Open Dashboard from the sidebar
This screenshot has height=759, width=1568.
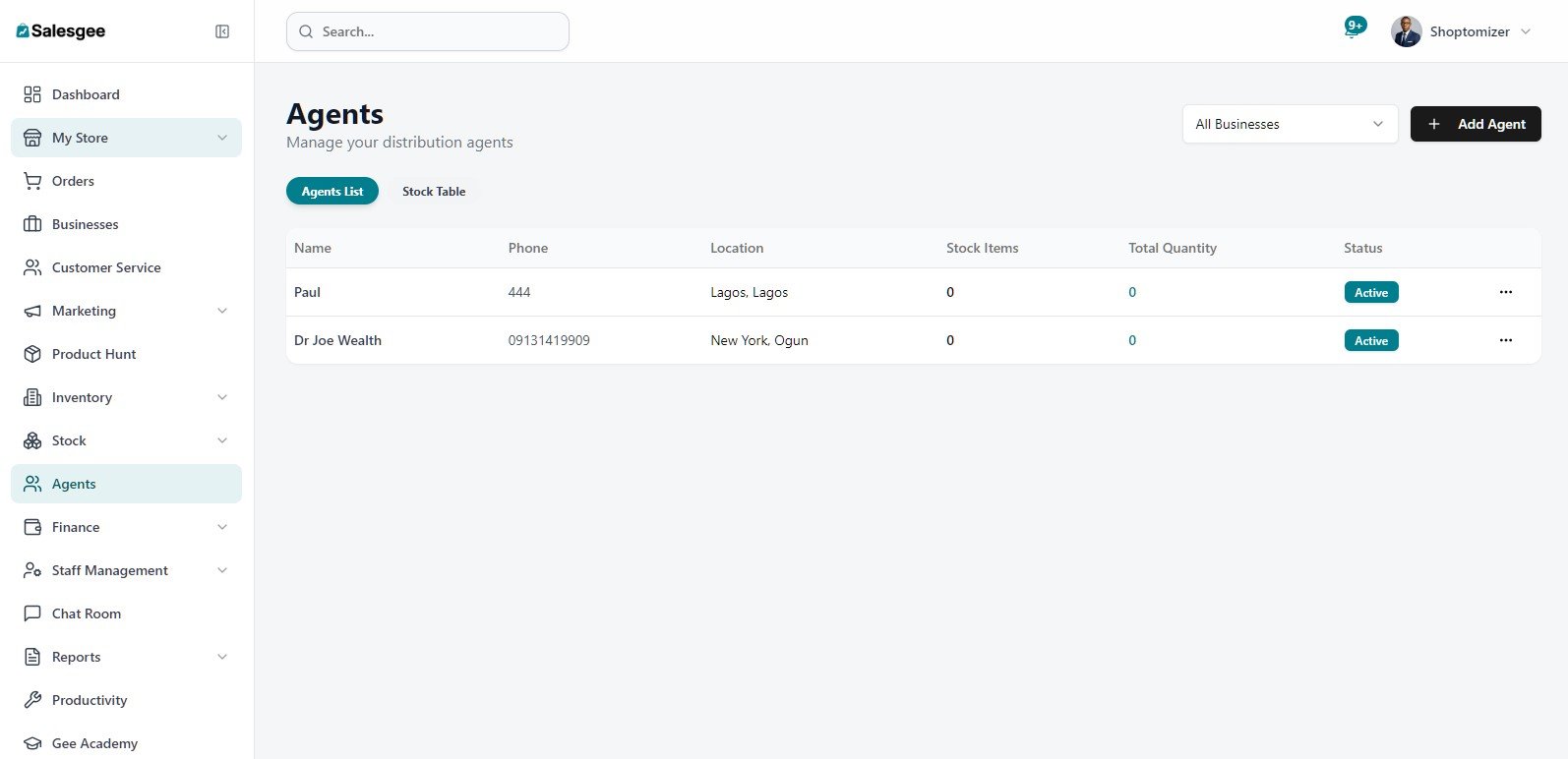pos(126,94)
